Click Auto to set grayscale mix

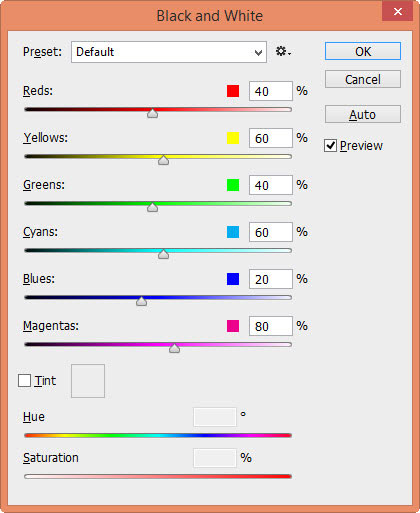tap(363, 114)
